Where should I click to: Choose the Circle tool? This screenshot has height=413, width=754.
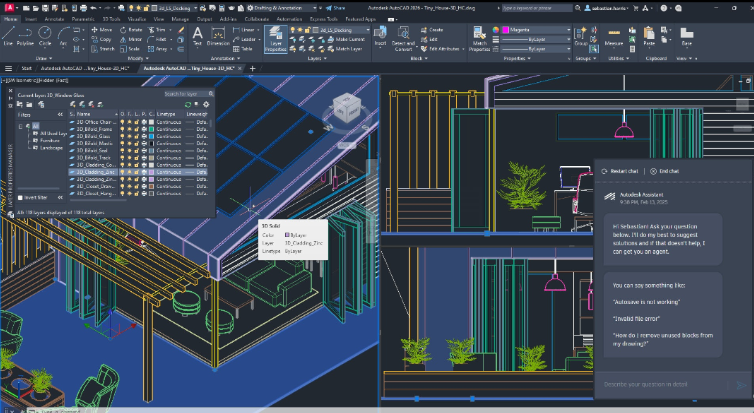45,36
